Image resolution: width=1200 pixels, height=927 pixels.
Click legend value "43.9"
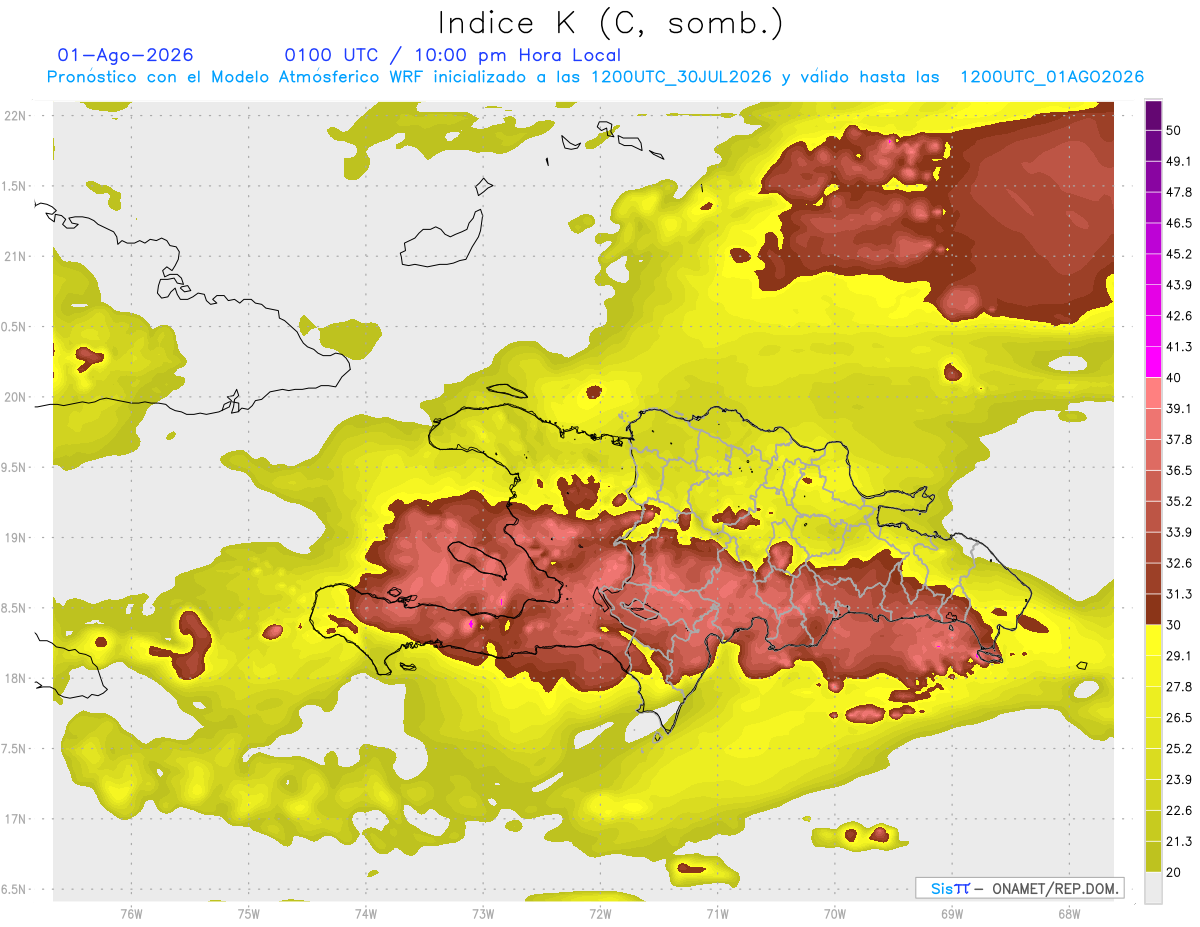pyautogui.click(x=1180, y=285)
